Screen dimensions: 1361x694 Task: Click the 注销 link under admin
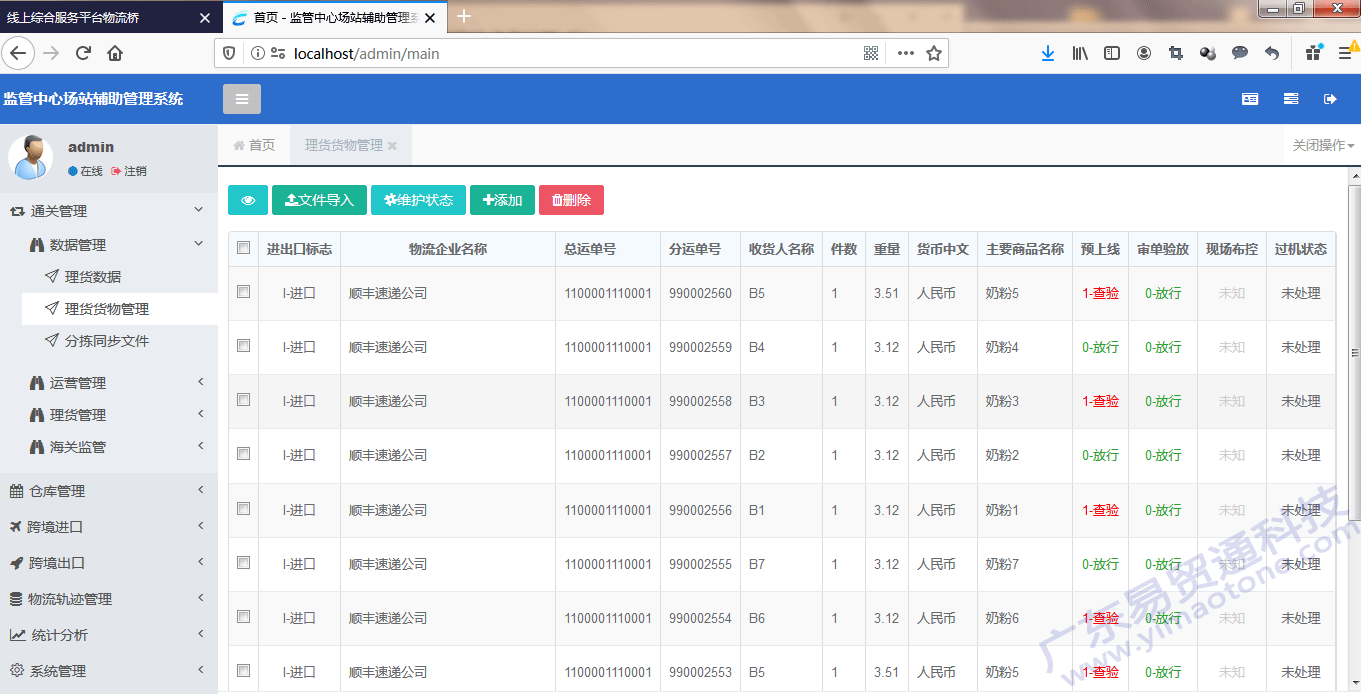[x=129, y=171]
